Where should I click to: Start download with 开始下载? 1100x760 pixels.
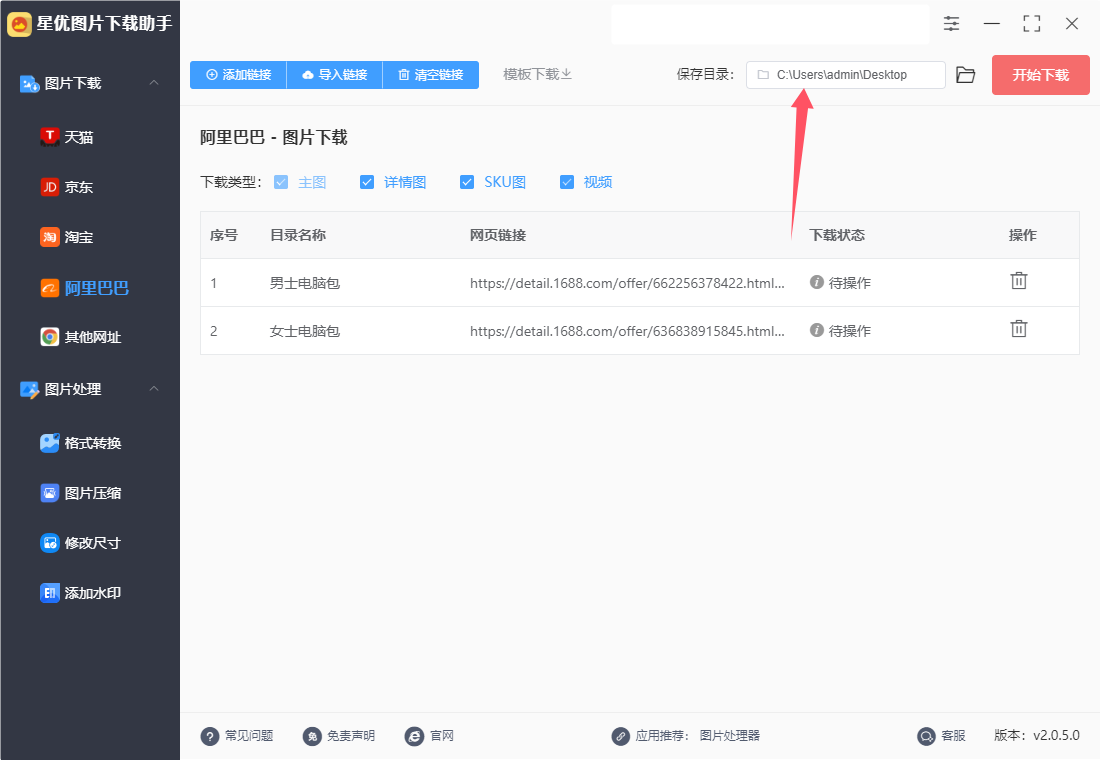tap(1040, 75)
